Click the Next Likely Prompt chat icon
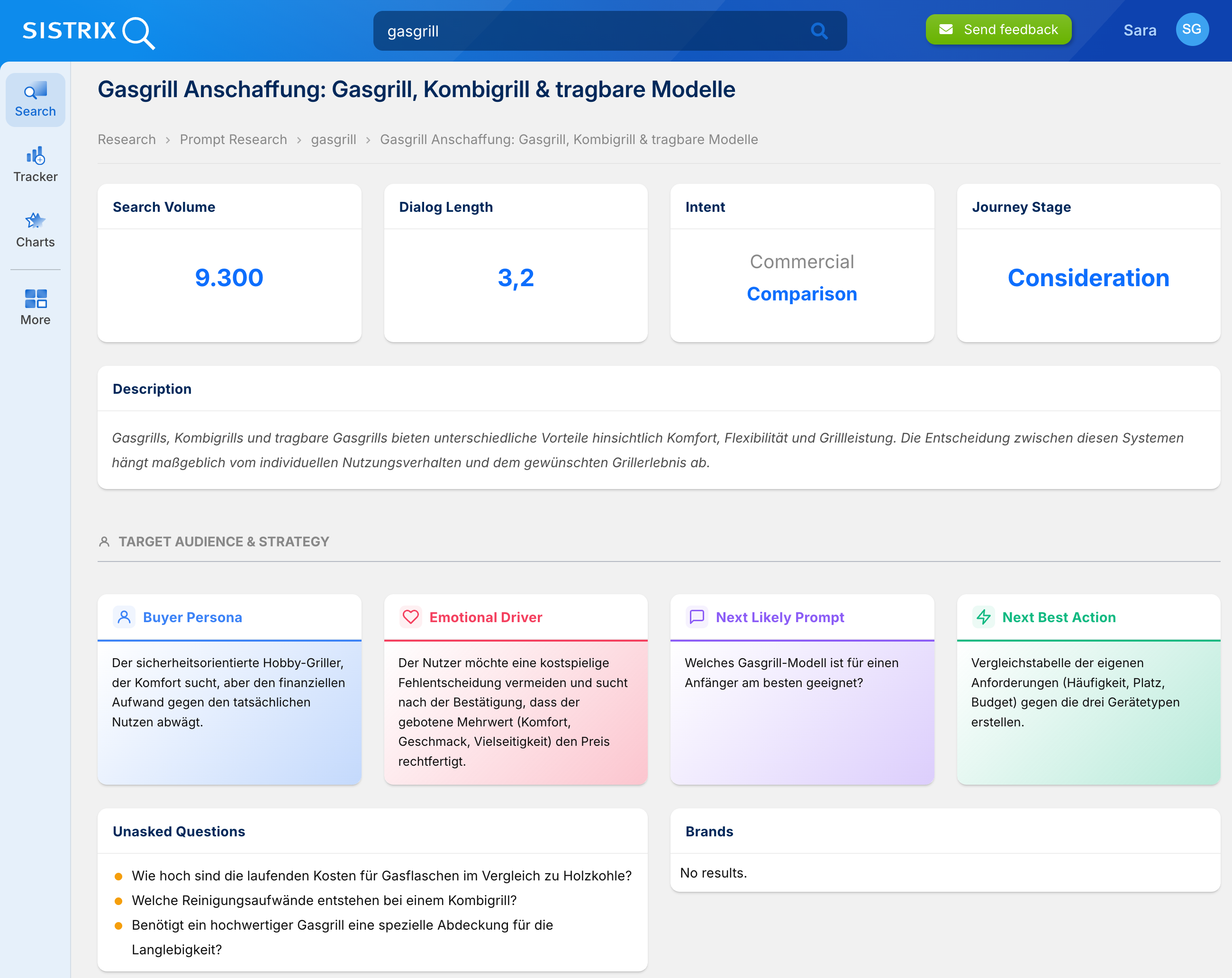The image size is (1232, 978). tap(697, 617)
